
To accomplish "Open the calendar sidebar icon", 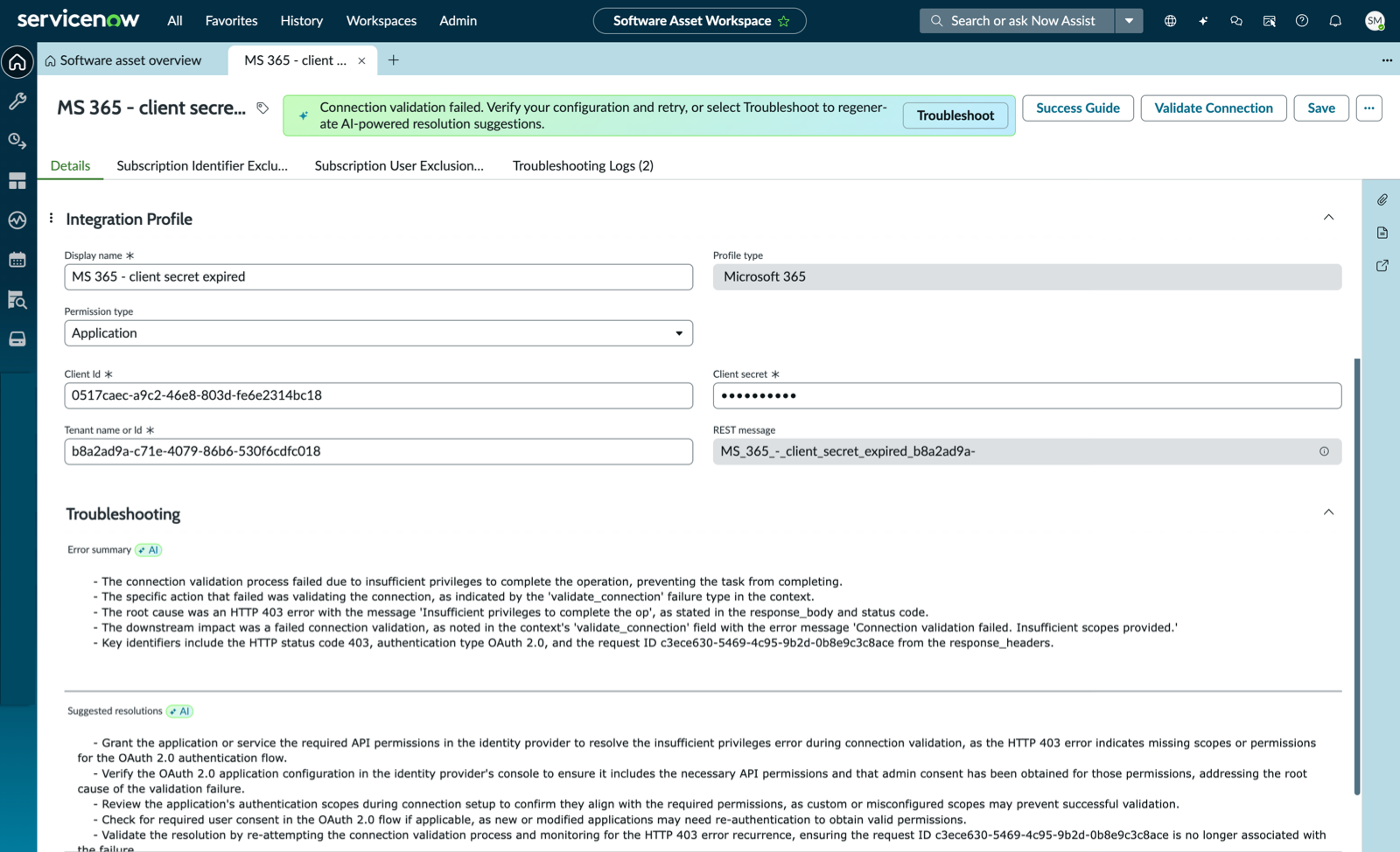I will pyautogui.click(x=17, y=260).
